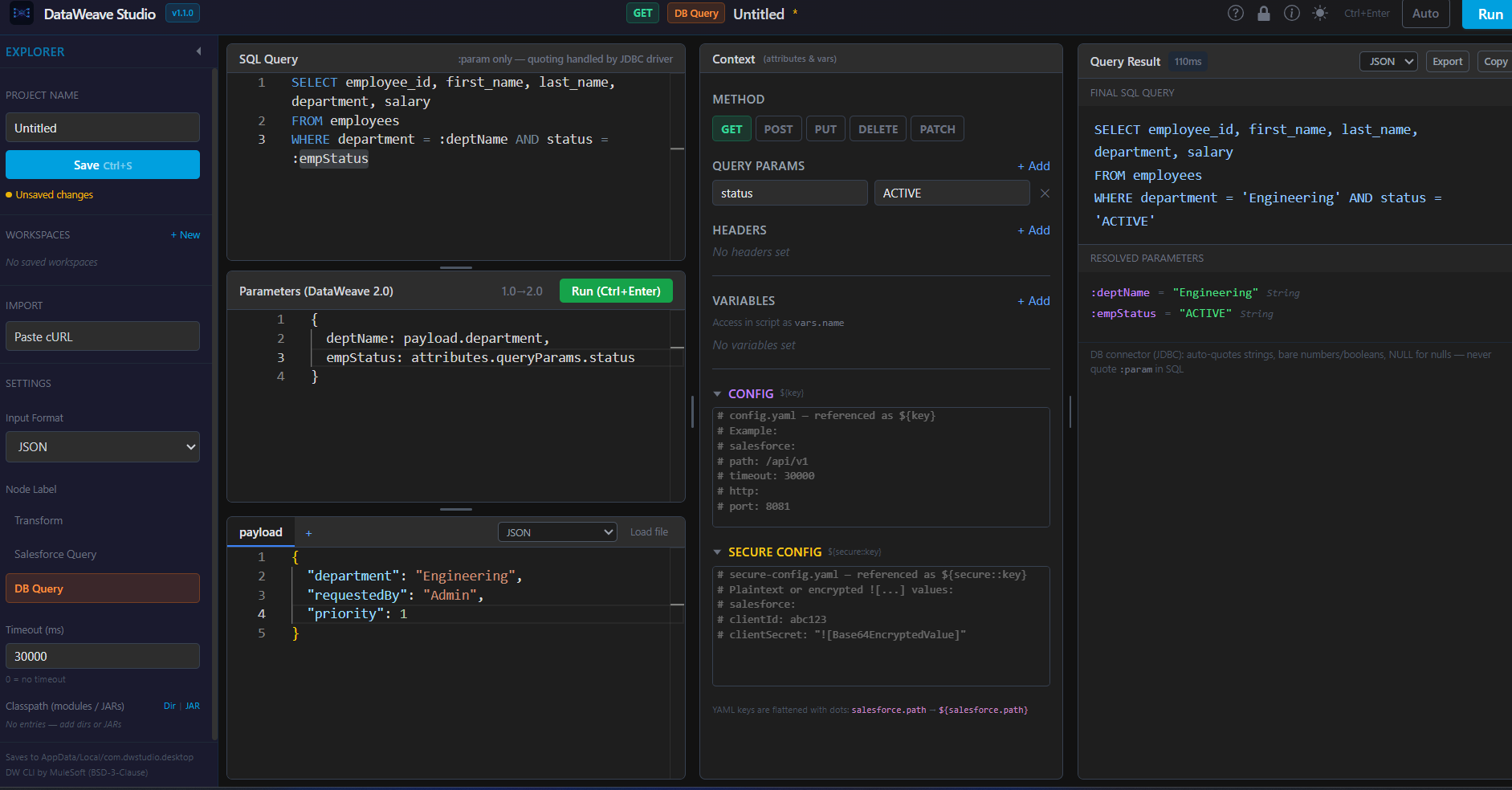Click the v1.1.0 version badge
The width and height of the screenshot is (1512, 790).
[182, 13]
